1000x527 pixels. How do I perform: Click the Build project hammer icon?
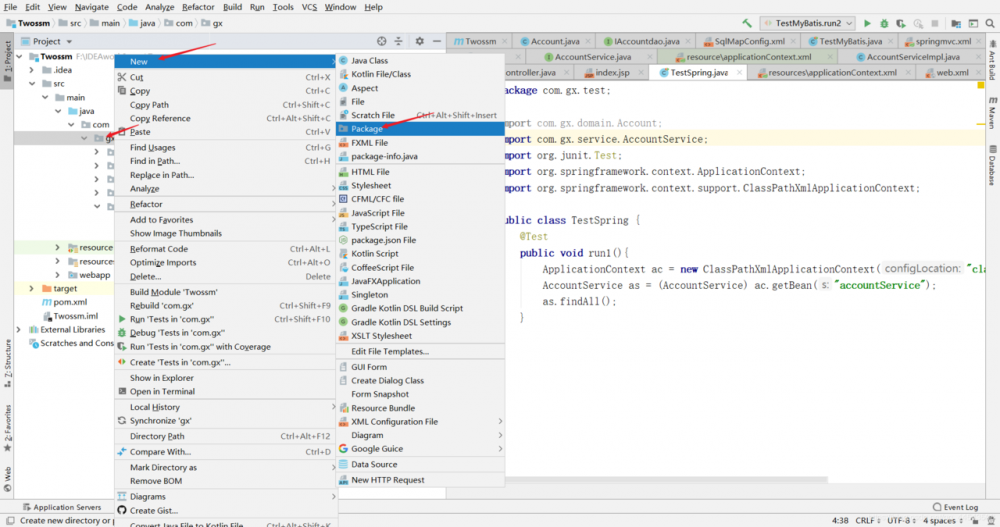[x=747, y=23]
